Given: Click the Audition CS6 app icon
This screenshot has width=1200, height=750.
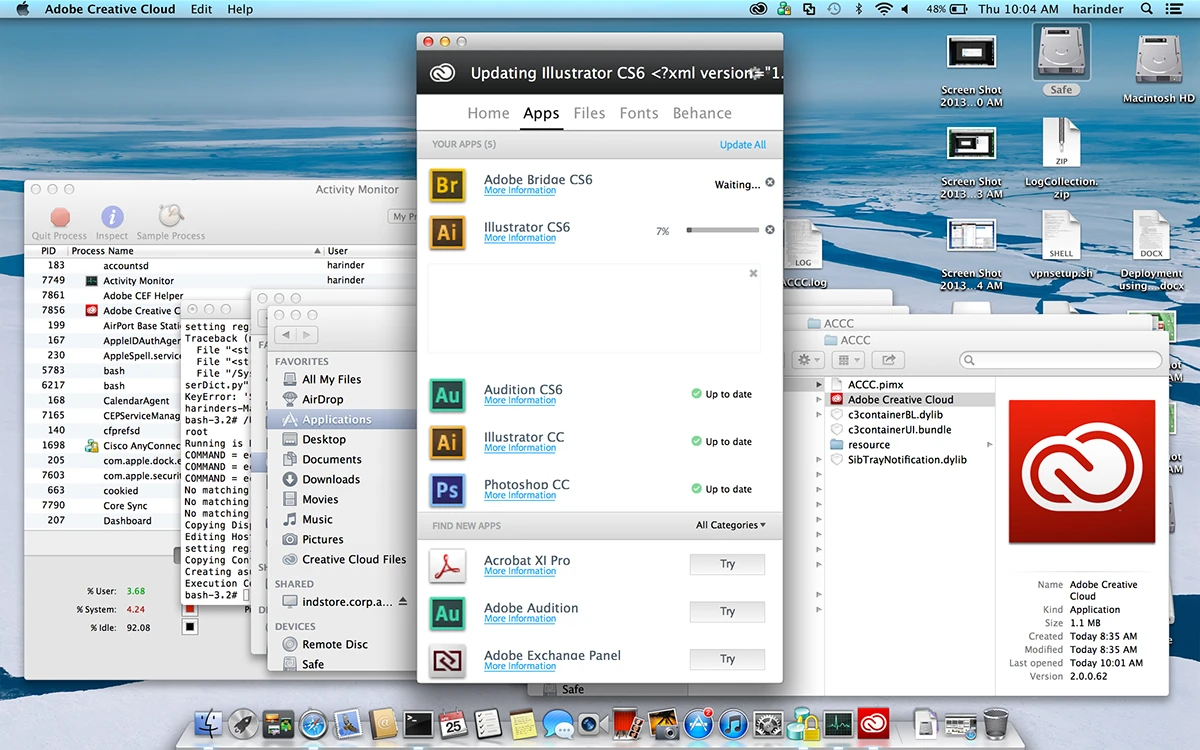Looking at the screenshot, I should (x=447, y=395).
